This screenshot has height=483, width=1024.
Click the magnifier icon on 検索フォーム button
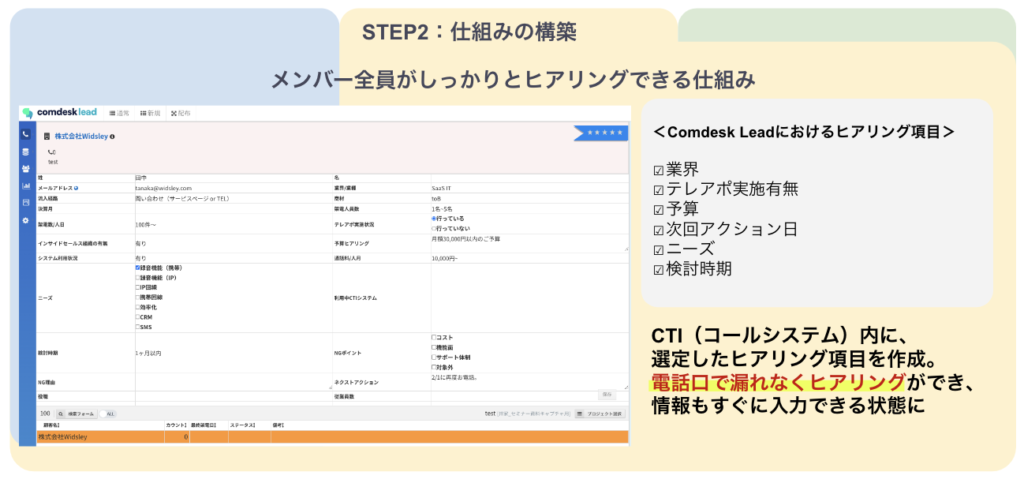(x=61, y=414)
